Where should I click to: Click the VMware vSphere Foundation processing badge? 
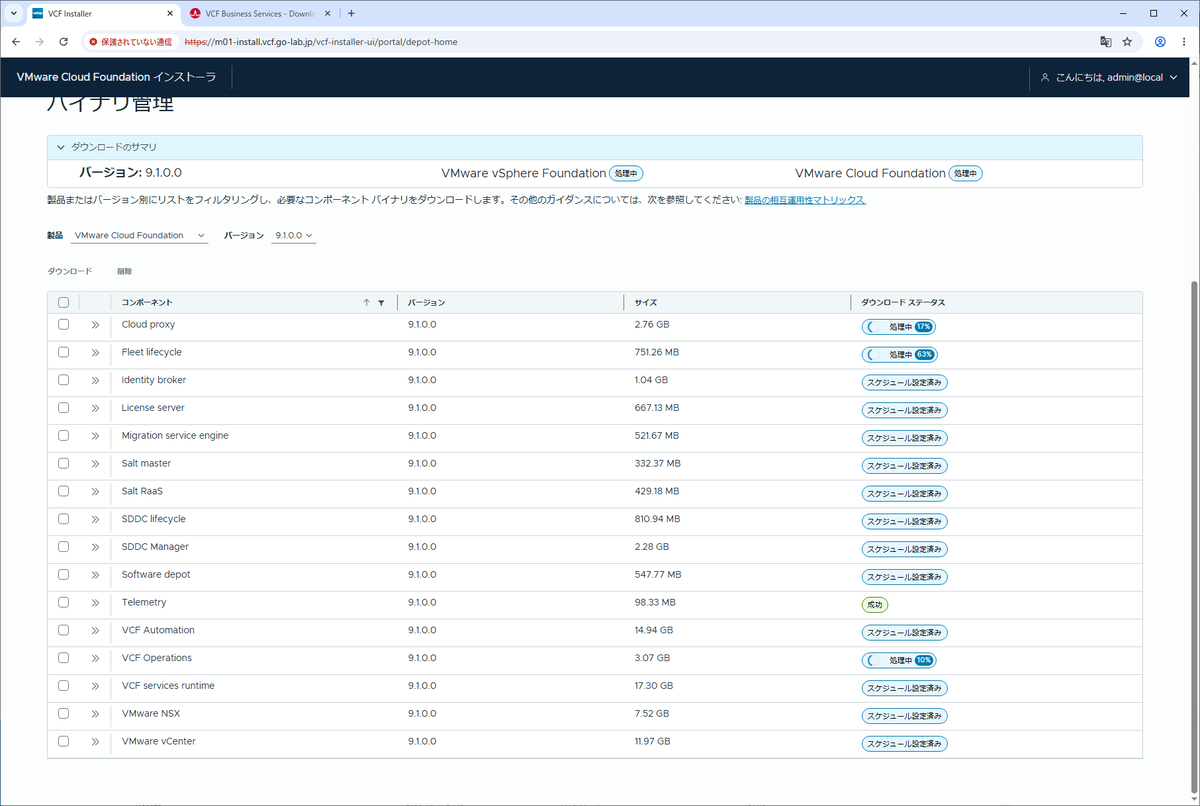626,173
